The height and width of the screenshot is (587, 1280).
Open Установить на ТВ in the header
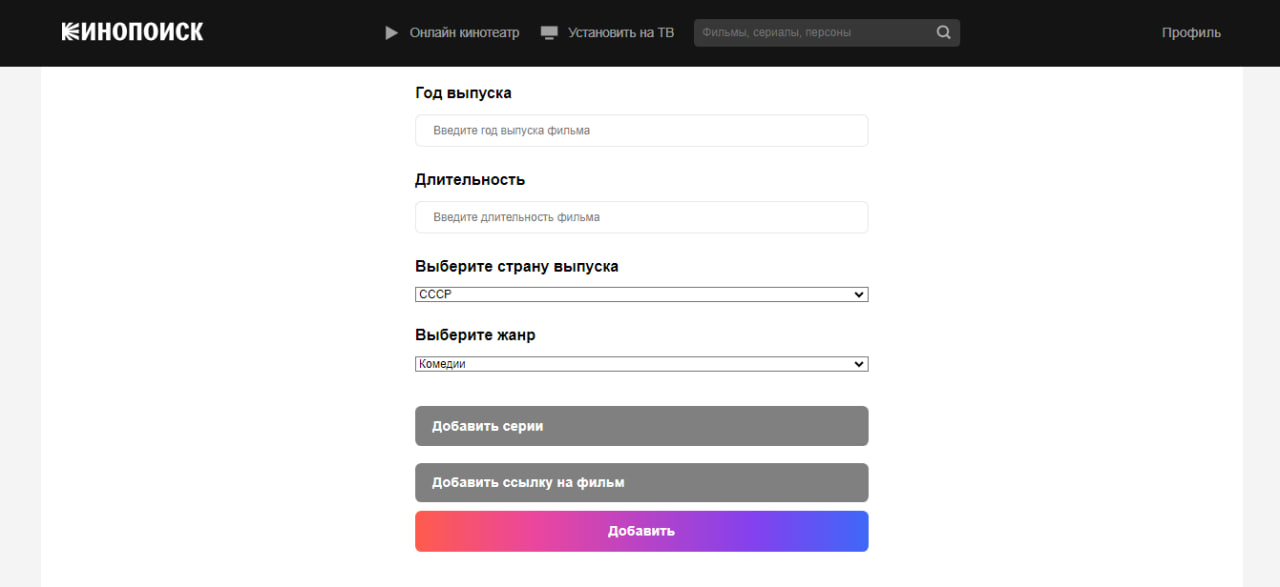click(621, 33)
